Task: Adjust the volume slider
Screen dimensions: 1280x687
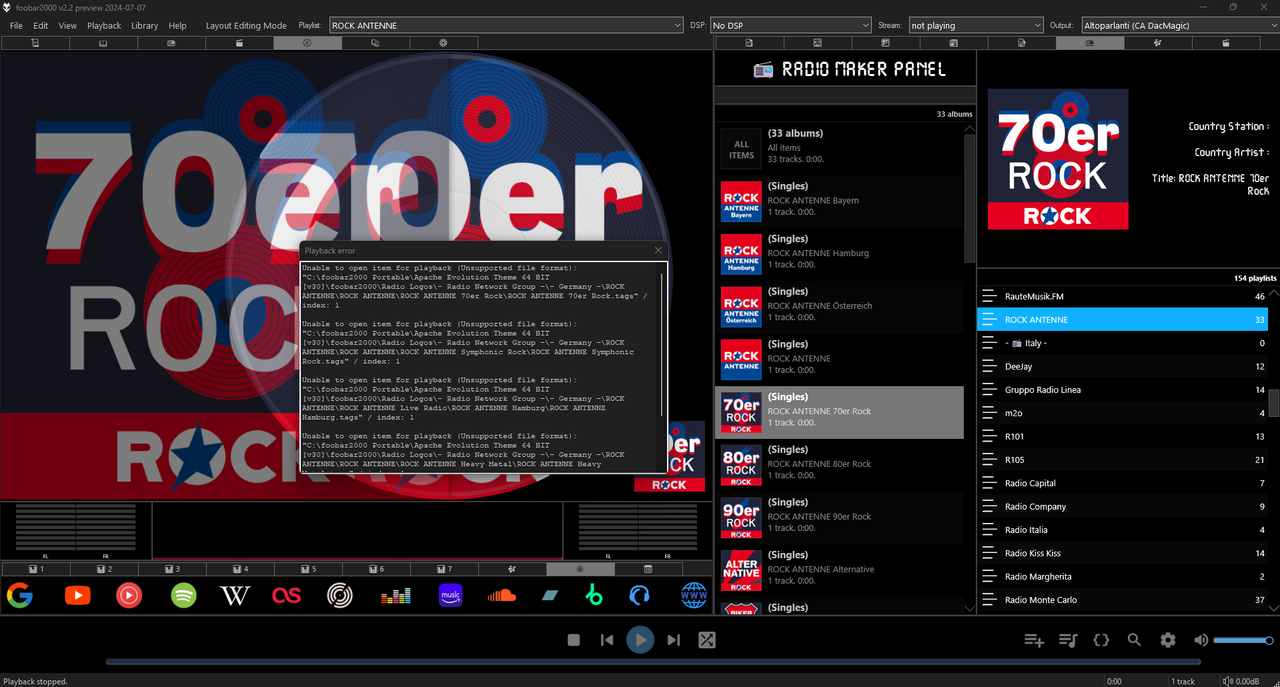Action: [x=1243, y=640]
